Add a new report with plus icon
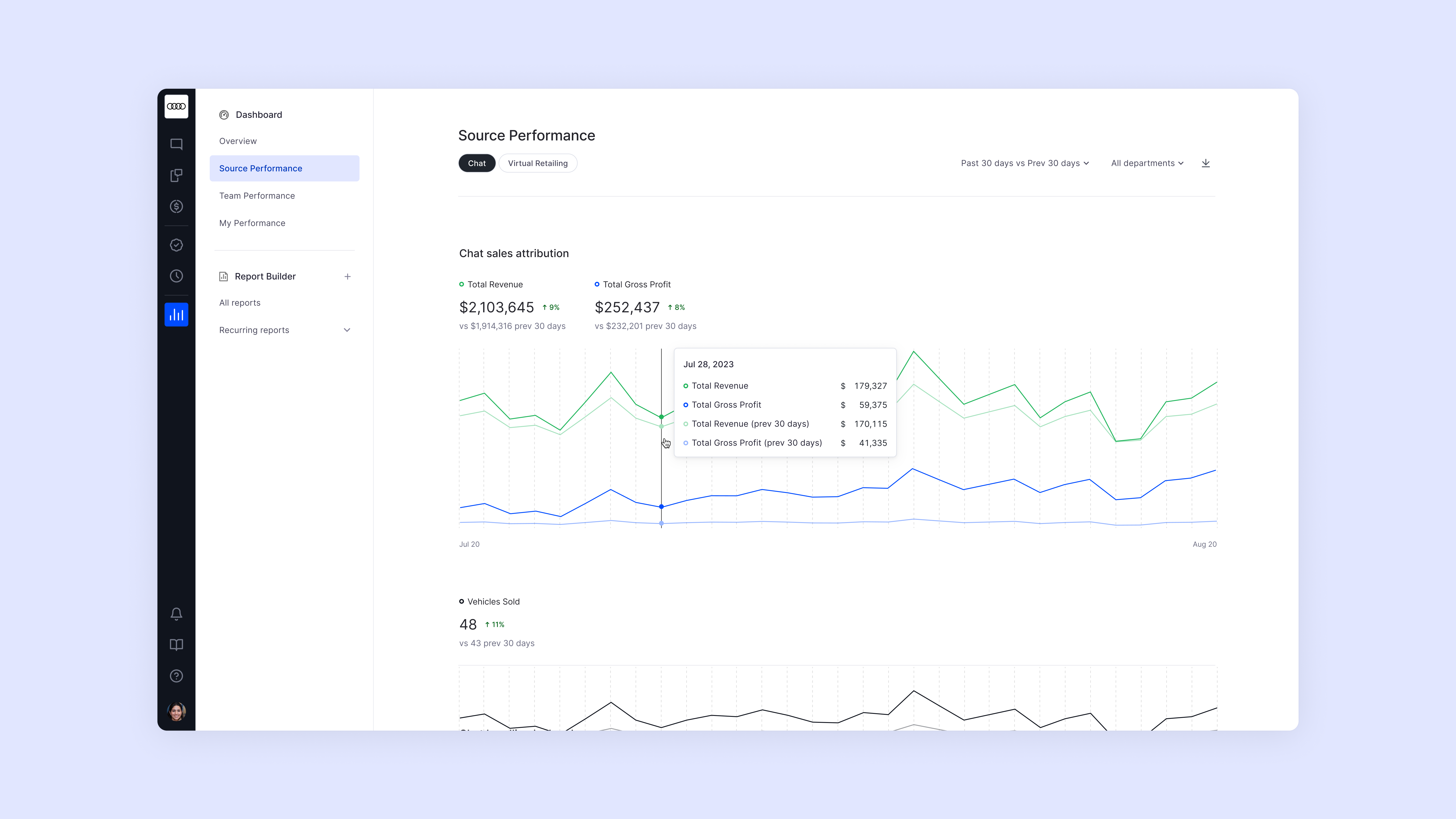The image size is (1456, 819). click(x=348, y=276)
